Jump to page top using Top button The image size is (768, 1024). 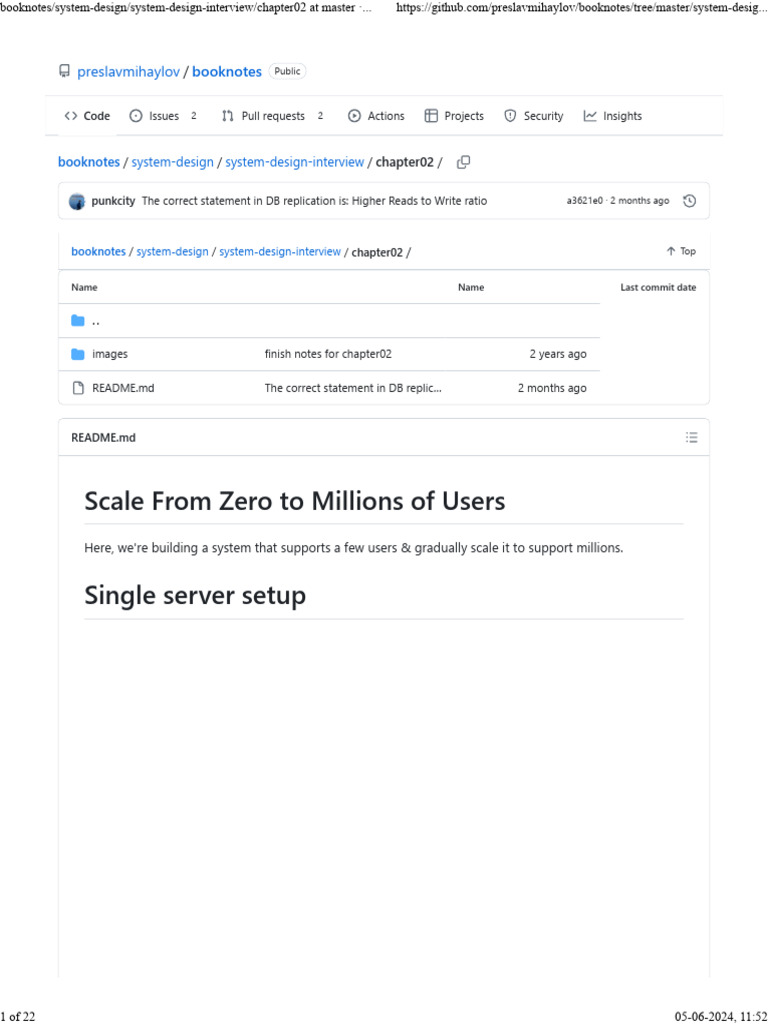point(681,251)
